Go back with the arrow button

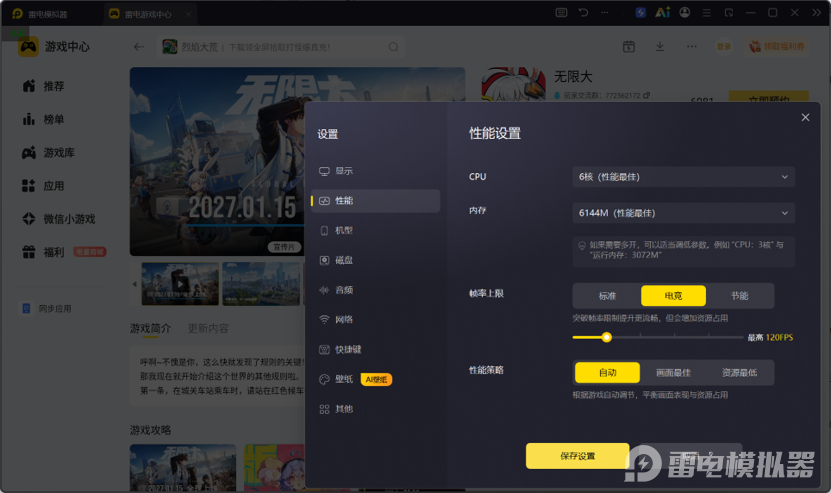(x=139, y=47)
